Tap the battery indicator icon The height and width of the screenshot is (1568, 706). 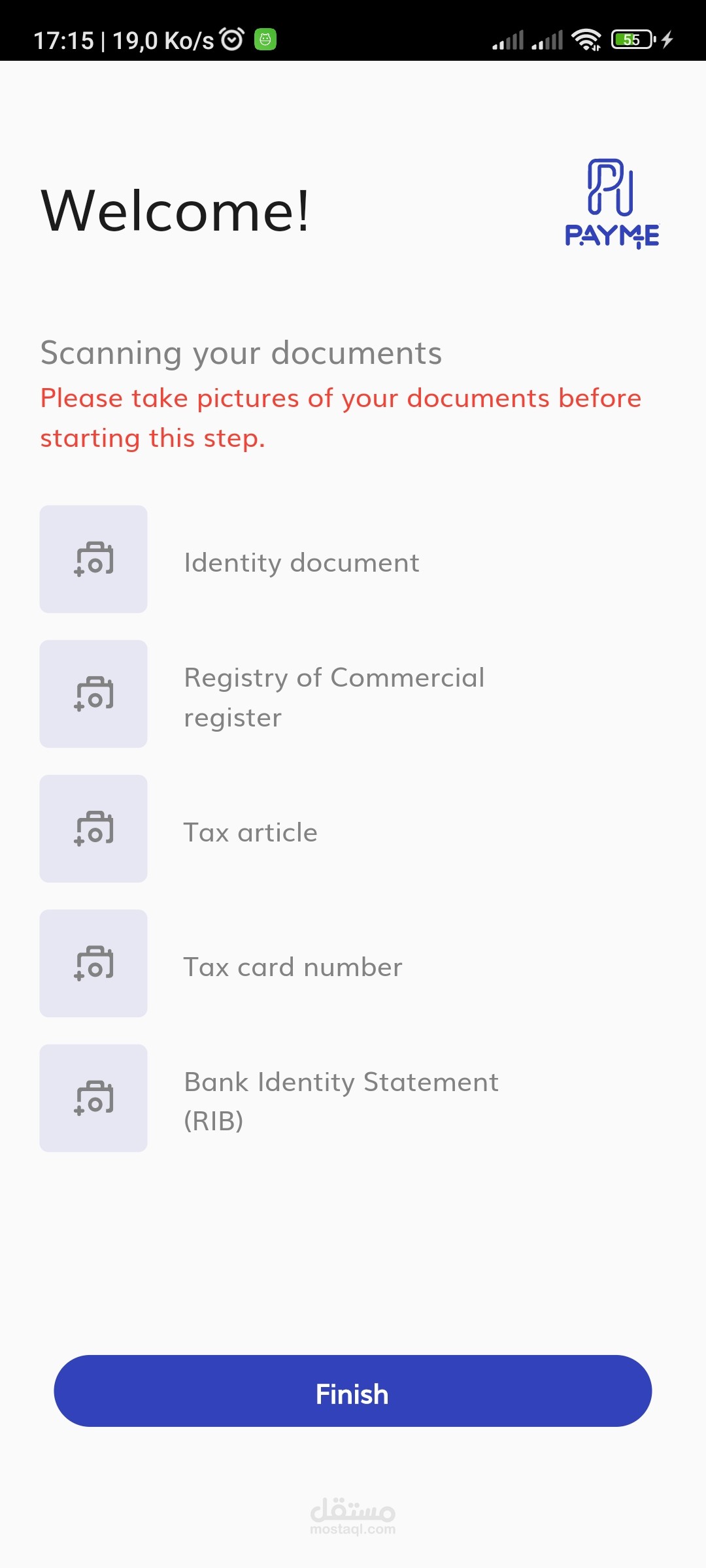[632, 40]
